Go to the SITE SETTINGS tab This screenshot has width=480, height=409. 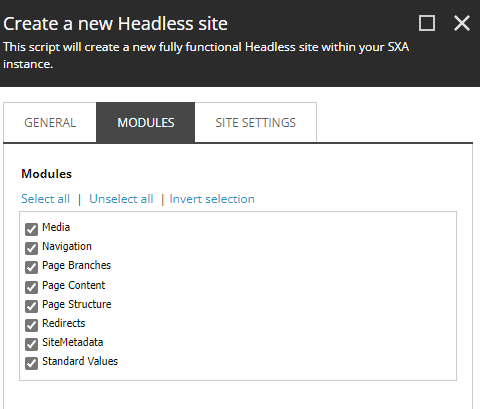256,123
